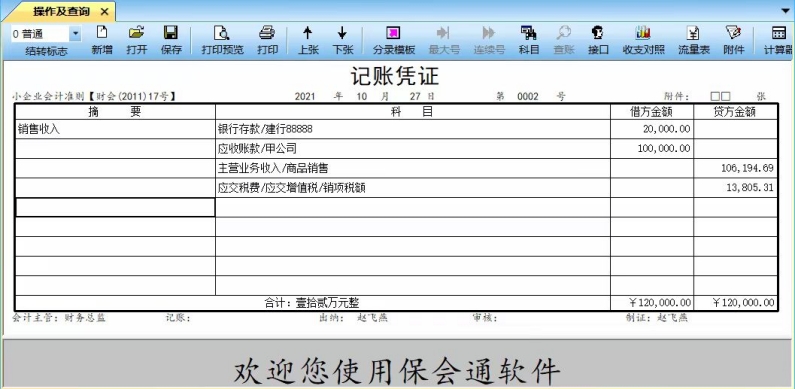Open 收支对照 income-expense comparison
The image size is (795, 389).
(x=643, y=40)
